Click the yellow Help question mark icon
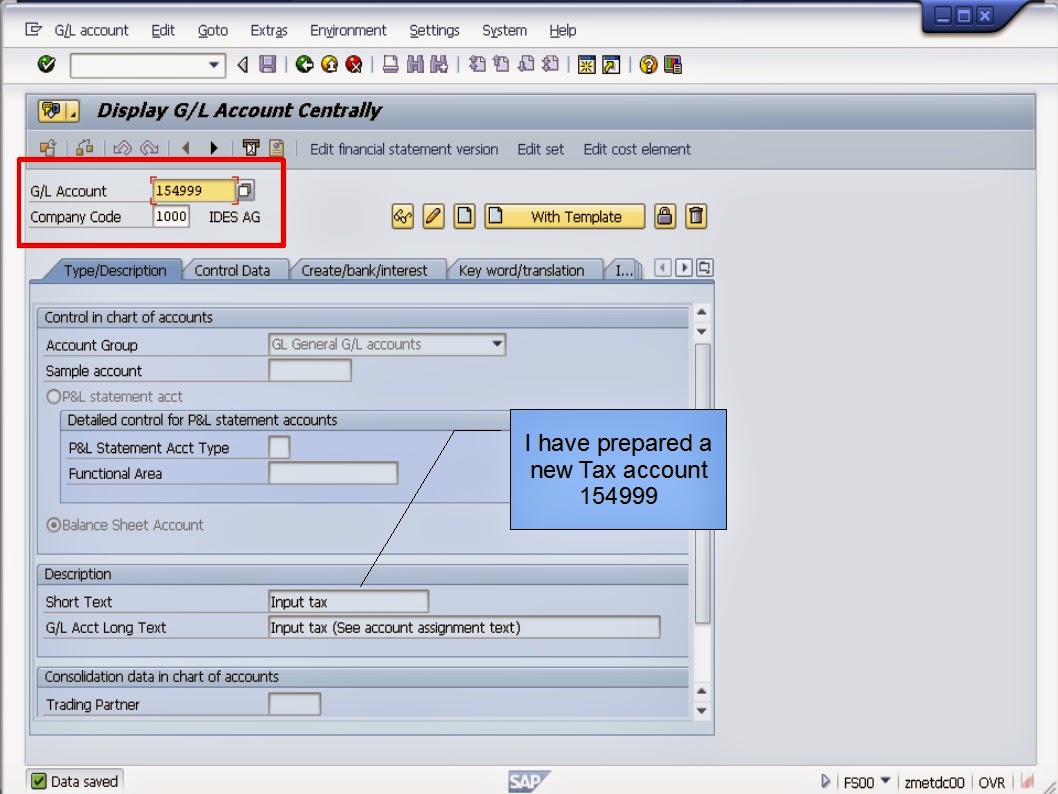This screenshot has height=794, width=1058. point(648,65)
